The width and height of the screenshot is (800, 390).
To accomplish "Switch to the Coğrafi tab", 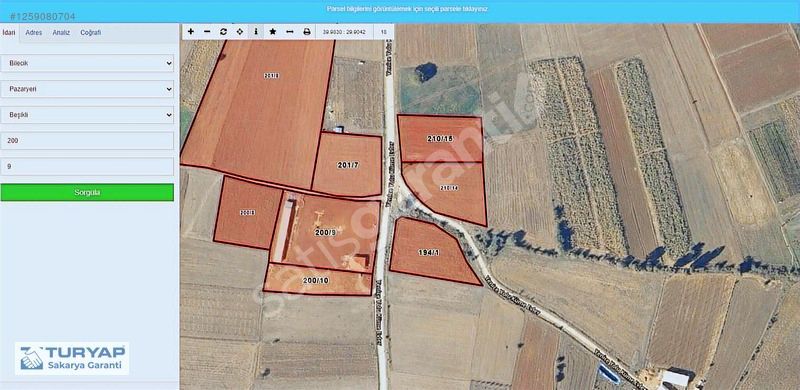I will pyautogui.click(x=91, y=33).
